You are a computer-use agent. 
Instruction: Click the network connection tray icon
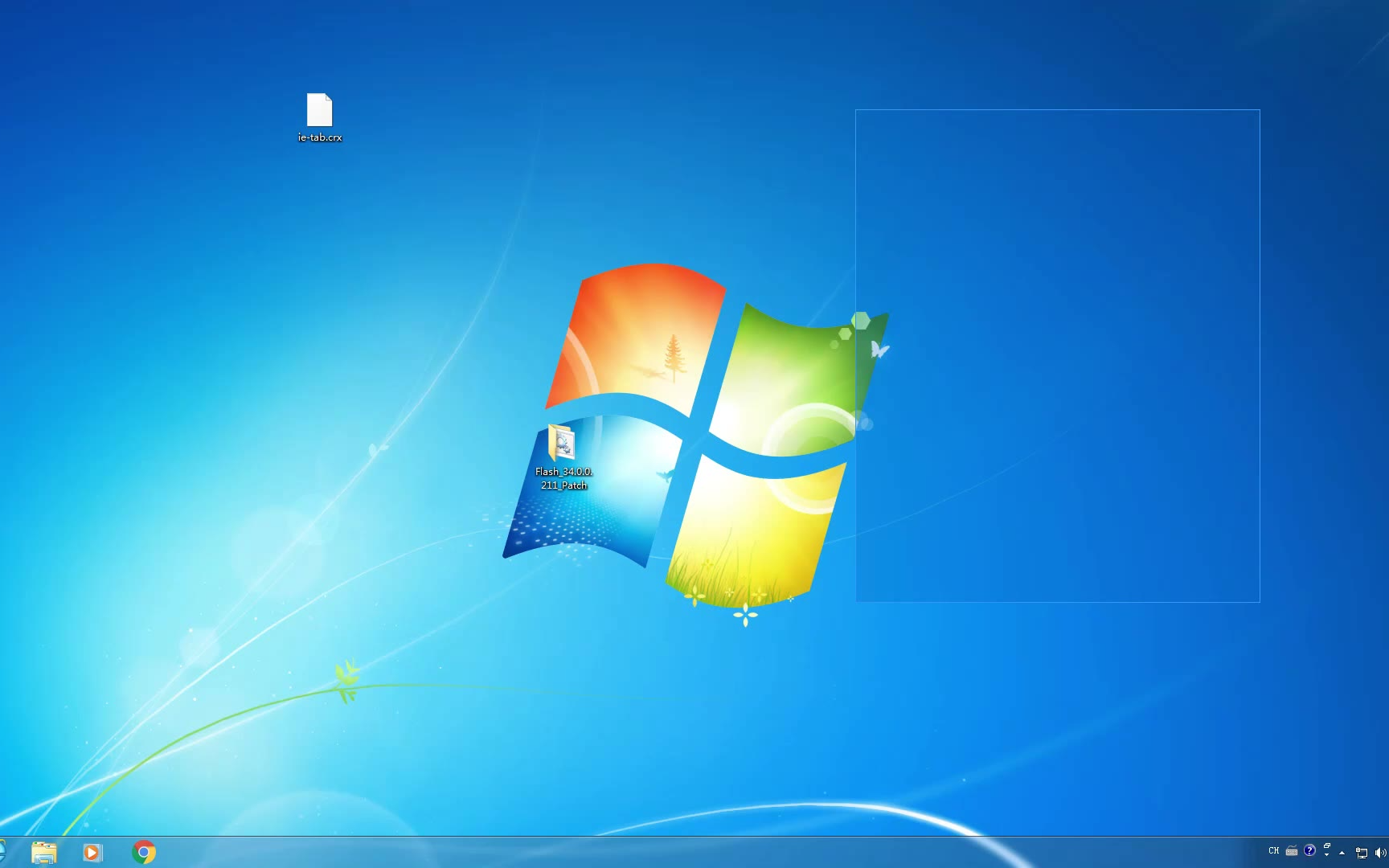pyautogui.click(x=1362, y=853)
